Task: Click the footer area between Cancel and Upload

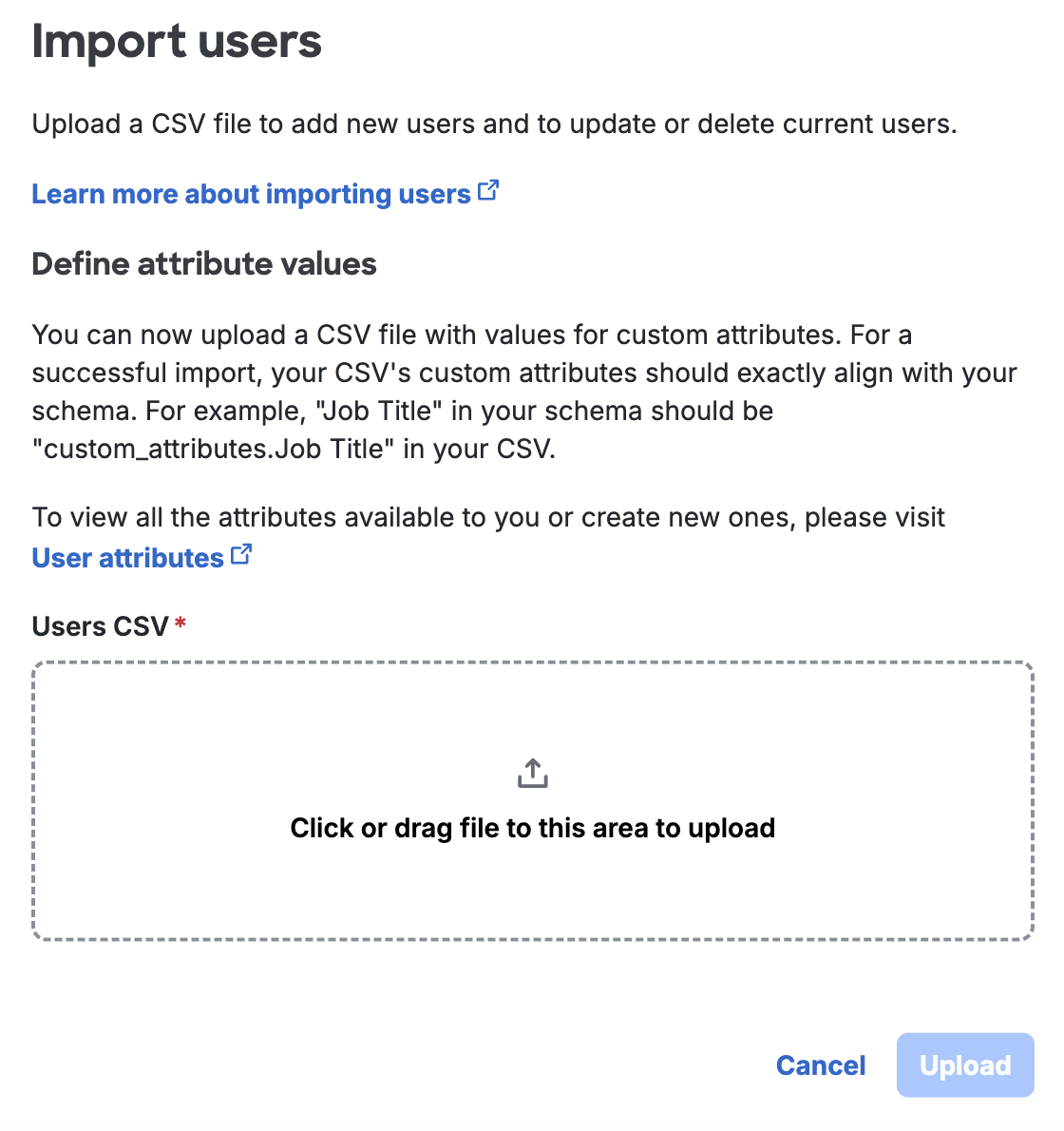Action: [883, 1065]
